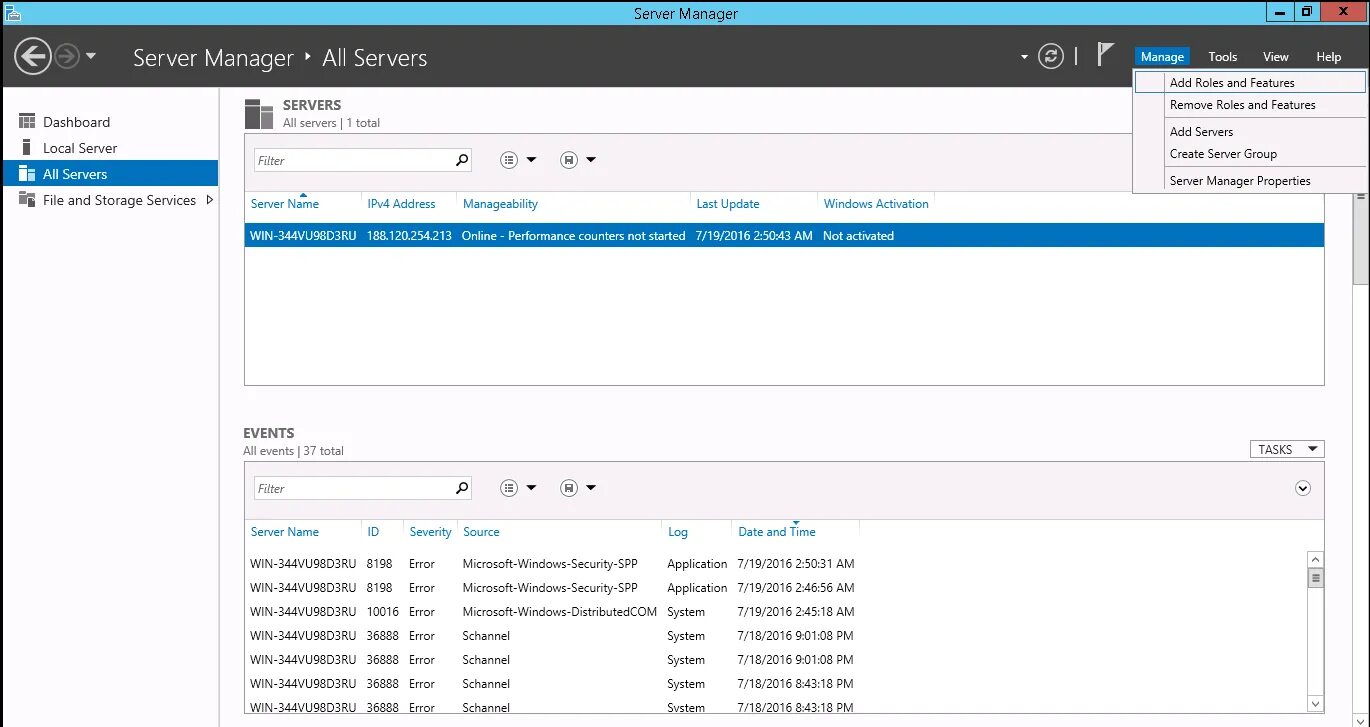Image resolution: width=1370 pixels, height=727 pixels.
Task: Click Server Manager title bar icon
Action: tap(11, 12)
